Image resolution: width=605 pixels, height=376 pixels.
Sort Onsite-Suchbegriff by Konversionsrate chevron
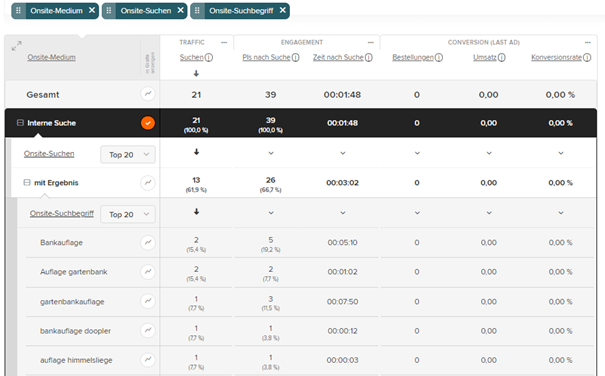tap(561, 213)
